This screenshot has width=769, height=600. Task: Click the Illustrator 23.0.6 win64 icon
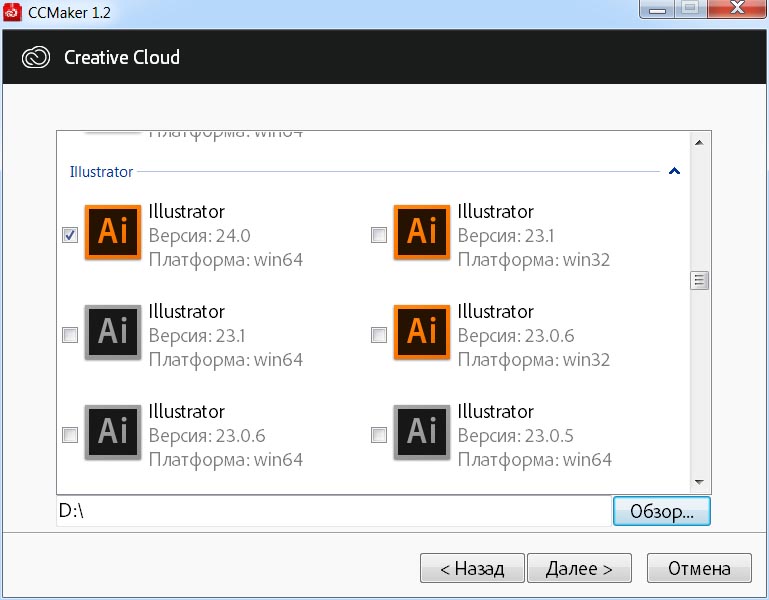pyautogui.click(x=113, y=432)
